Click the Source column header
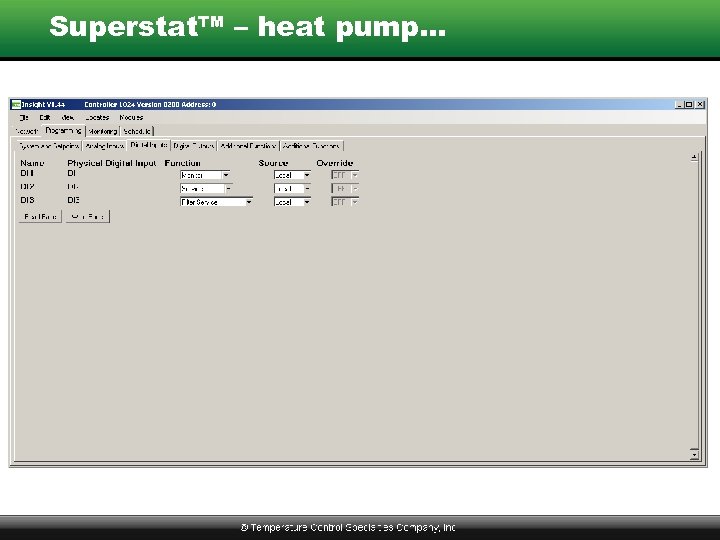The width and height of the screenshot is (720, 540). pyautogui.click(x=273, y=163)
